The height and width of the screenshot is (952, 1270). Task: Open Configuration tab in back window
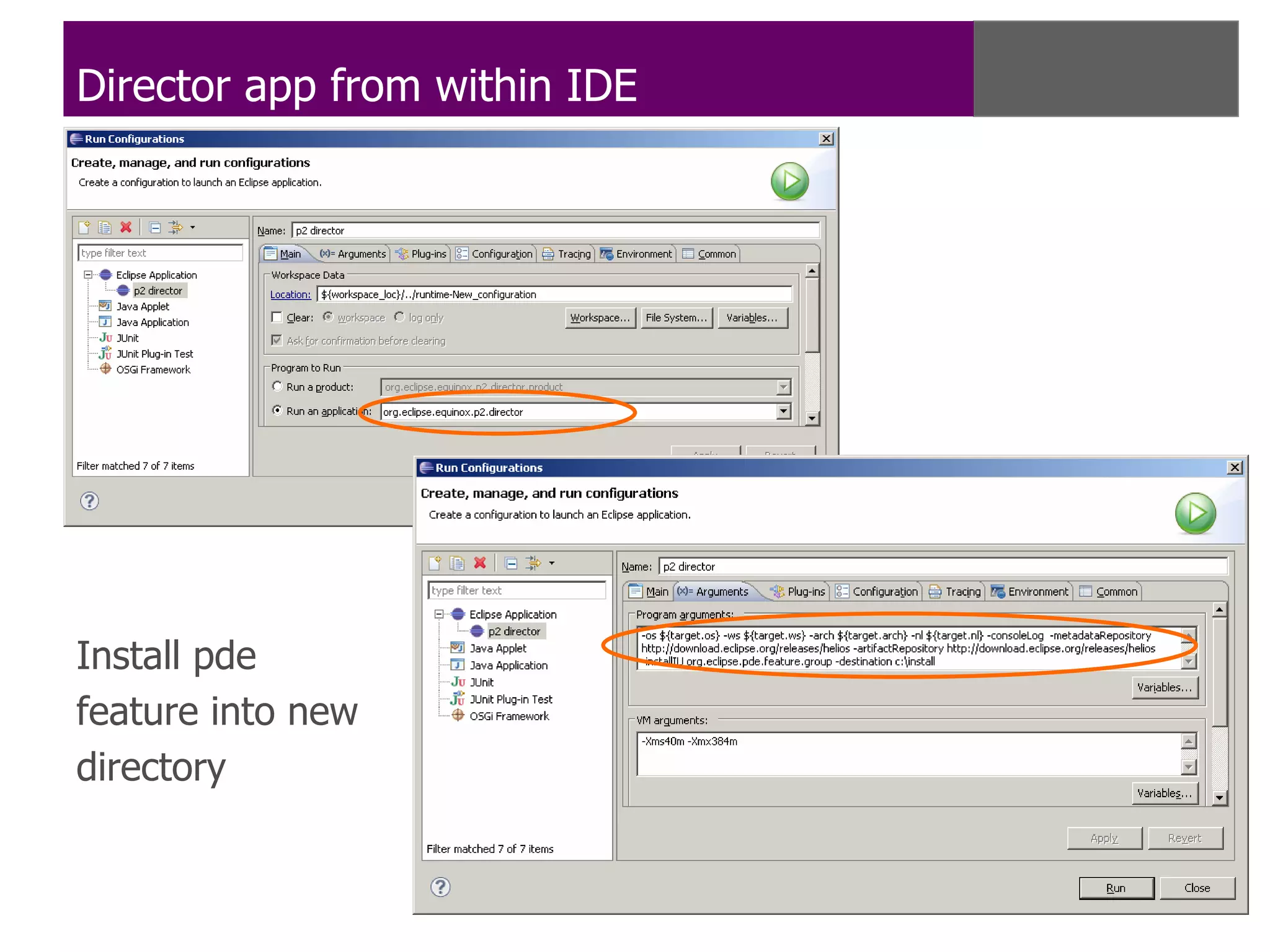point(494,253)
